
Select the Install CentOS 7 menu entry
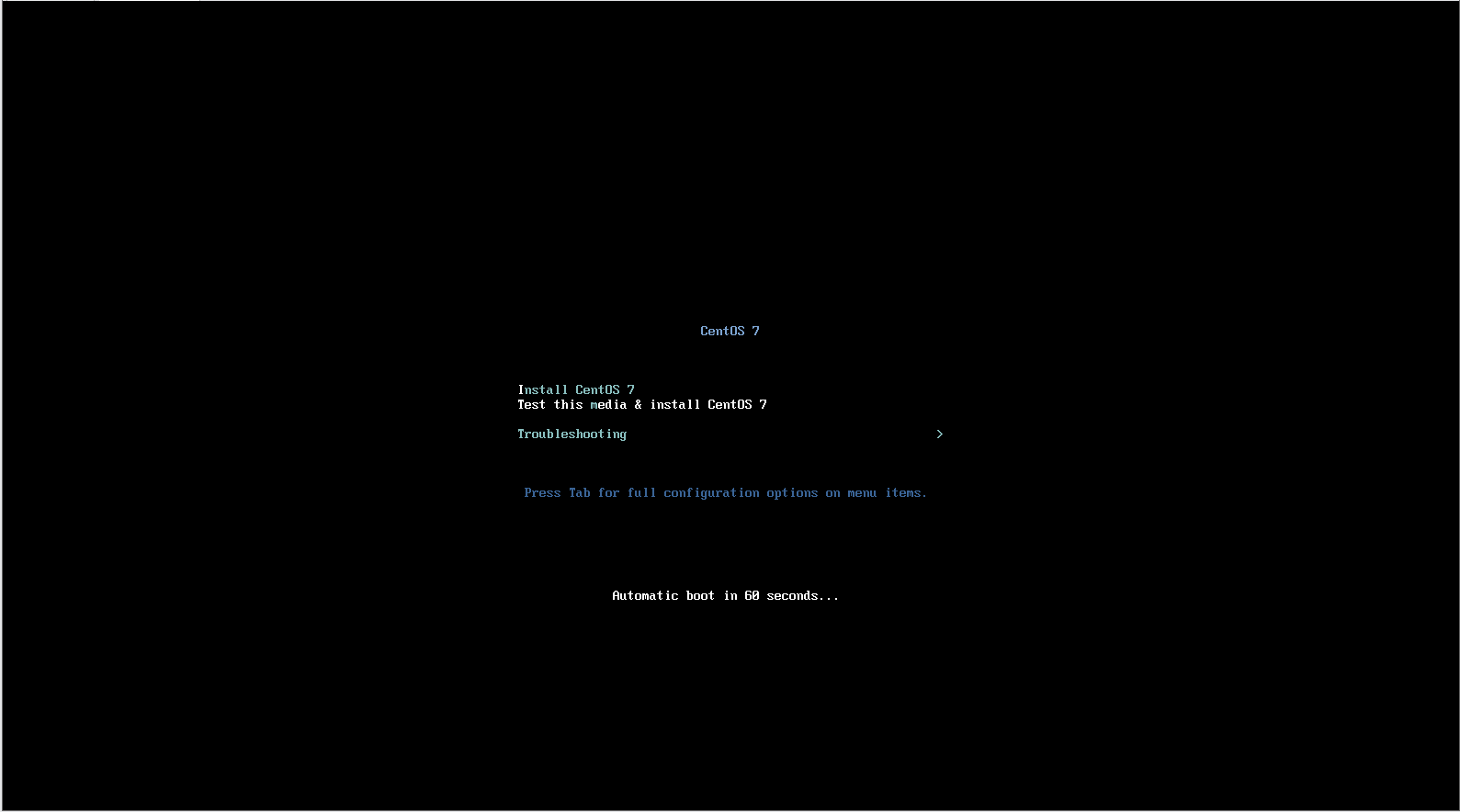point(576,389)
